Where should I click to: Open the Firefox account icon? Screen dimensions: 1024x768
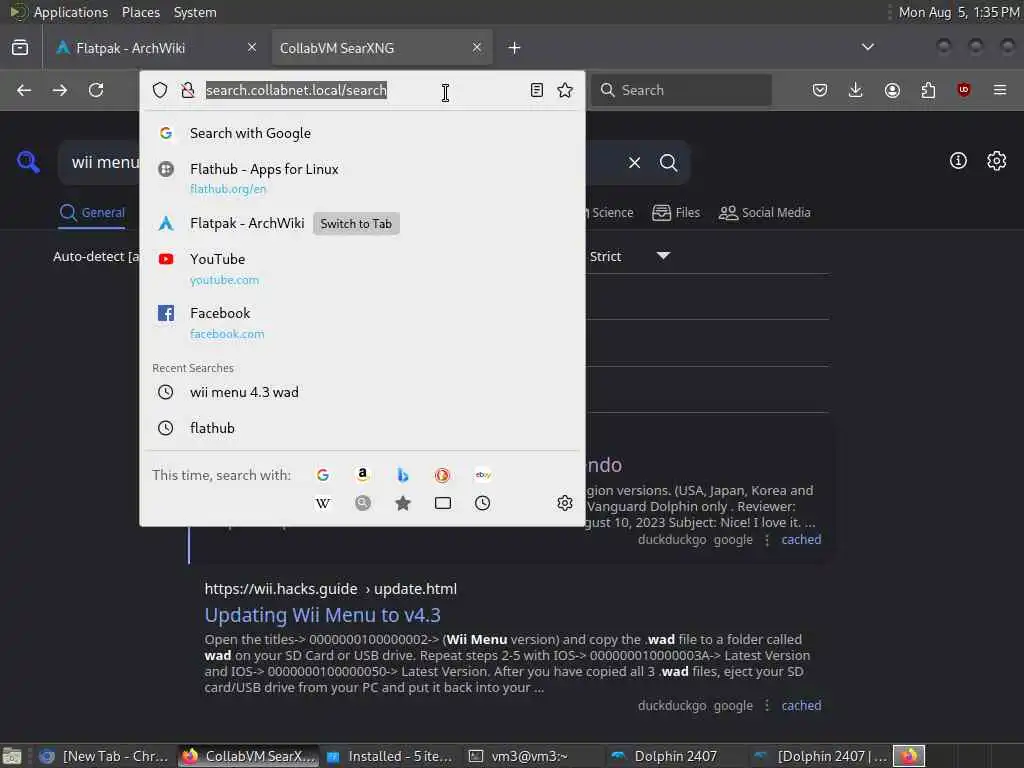point(892,90)
